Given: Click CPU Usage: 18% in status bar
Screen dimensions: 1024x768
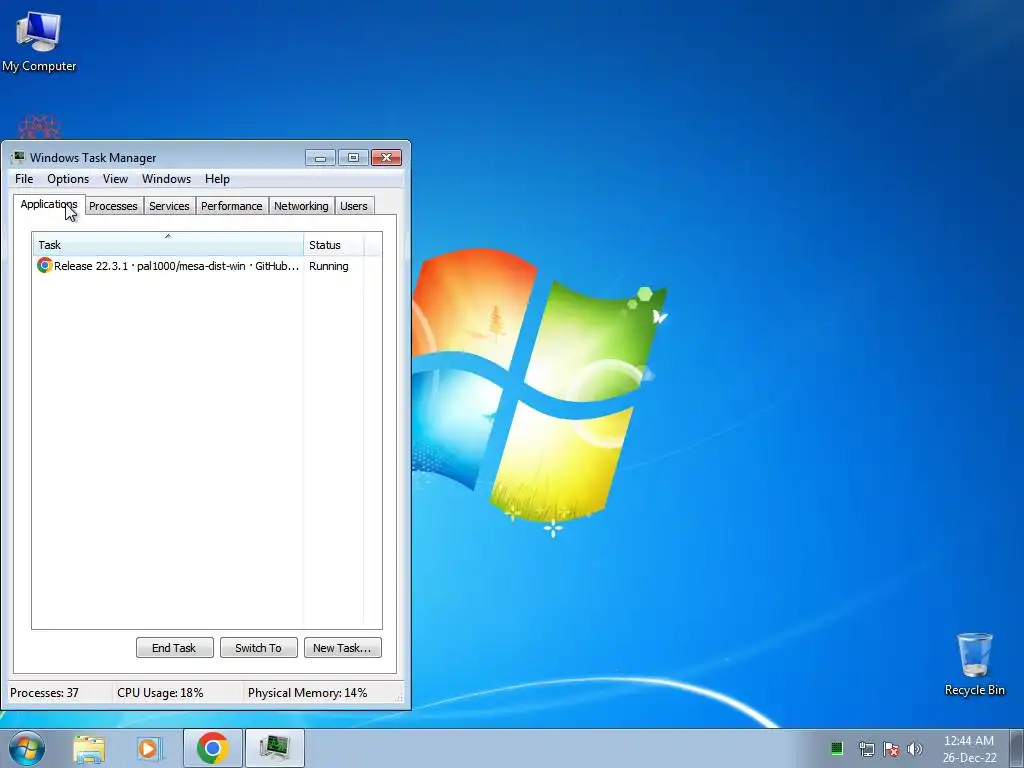Looking at the screenshot, I should [160, 693].
